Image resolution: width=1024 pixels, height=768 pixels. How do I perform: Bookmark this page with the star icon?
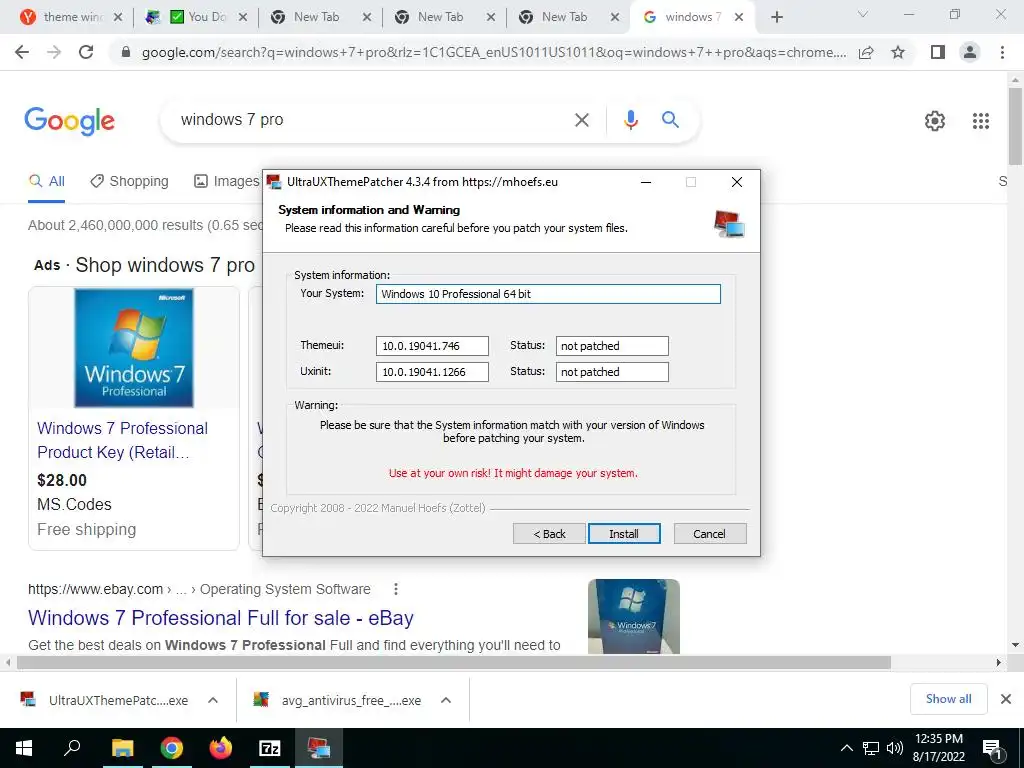tap(898, 52)
